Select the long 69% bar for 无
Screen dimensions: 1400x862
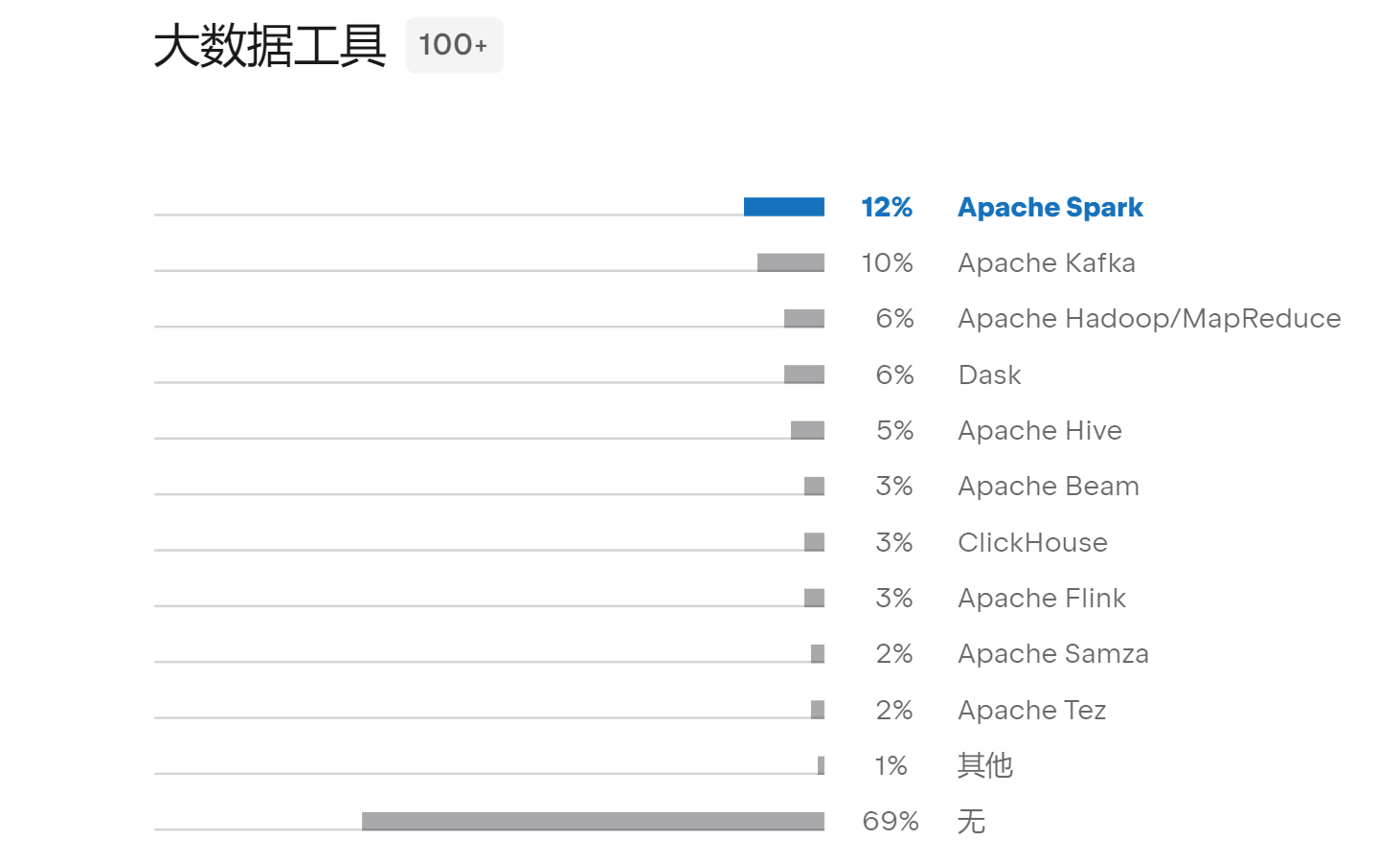(x=593, y=821)
